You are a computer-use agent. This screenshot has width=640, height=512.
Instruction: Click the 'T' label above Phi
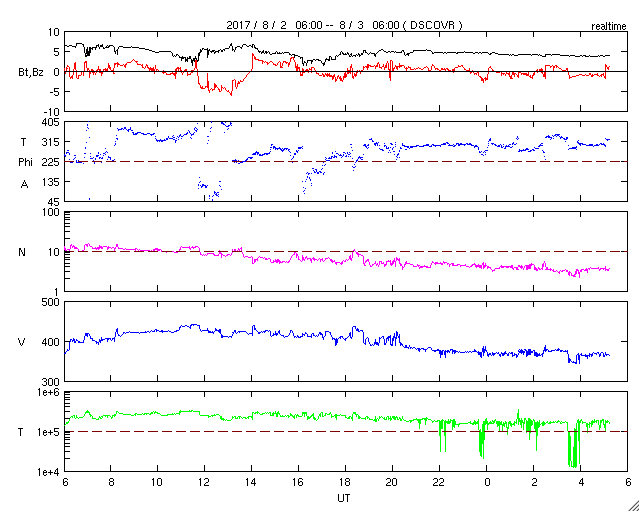pos(23,142)
